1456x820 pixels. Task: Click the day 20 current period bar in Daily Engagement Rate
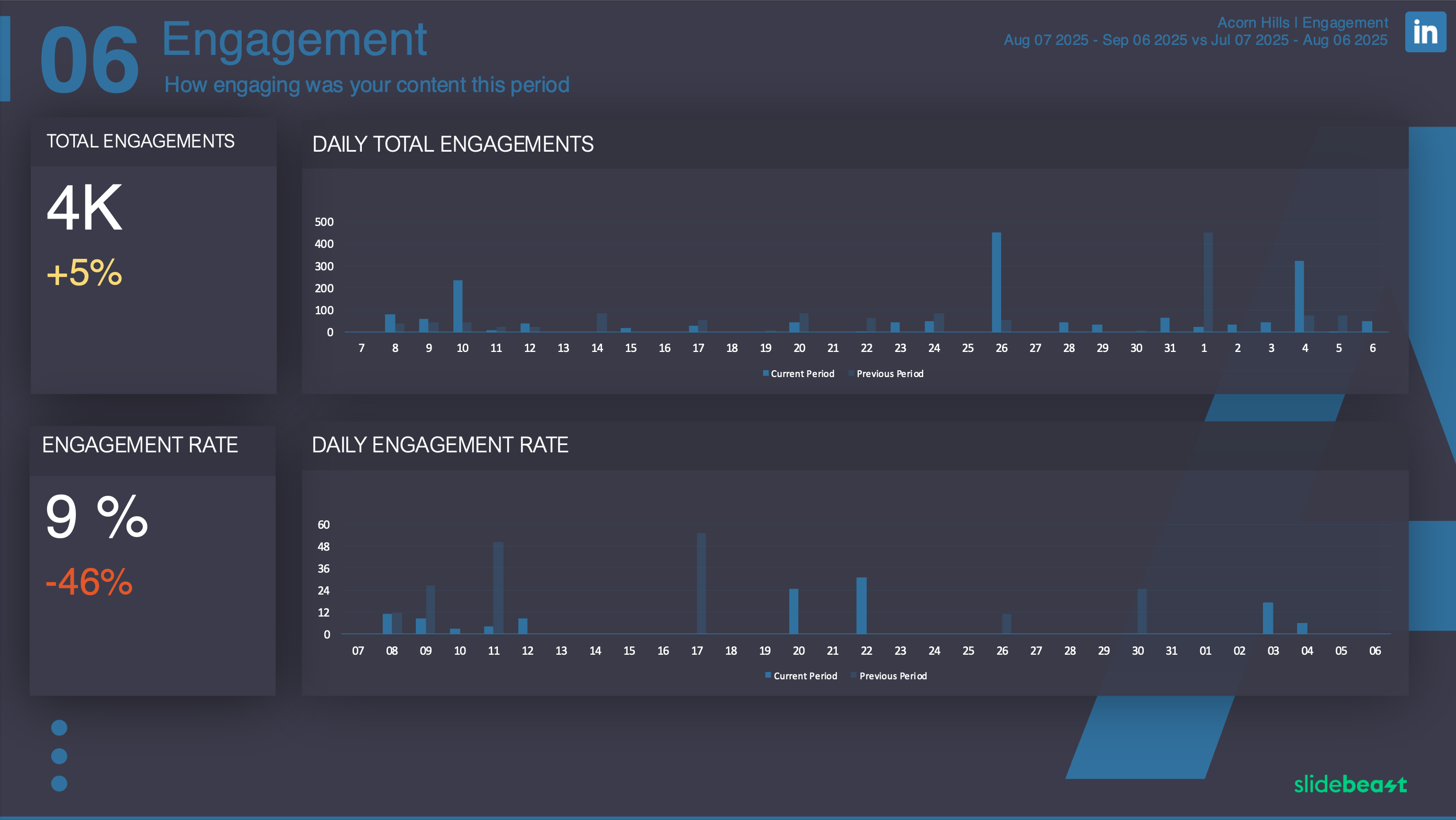pos(793,611)
